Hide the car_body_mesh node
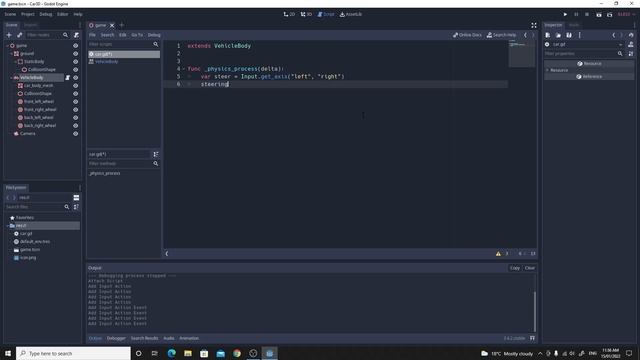This screenshot has width=640, height=360. 76,86
